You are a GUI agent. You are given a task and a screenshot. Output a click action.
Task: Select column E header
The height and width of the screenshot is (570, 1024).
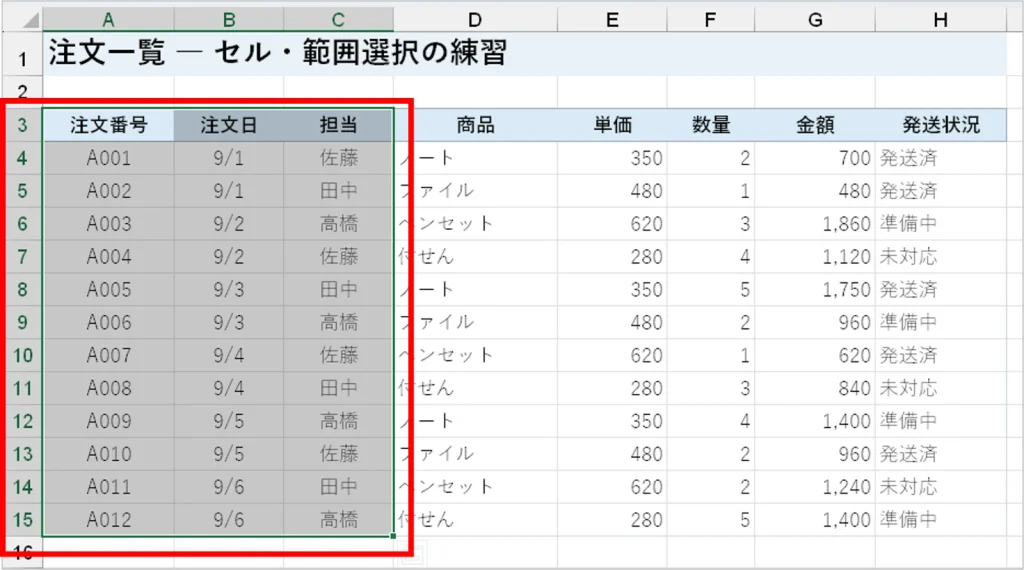612,20
